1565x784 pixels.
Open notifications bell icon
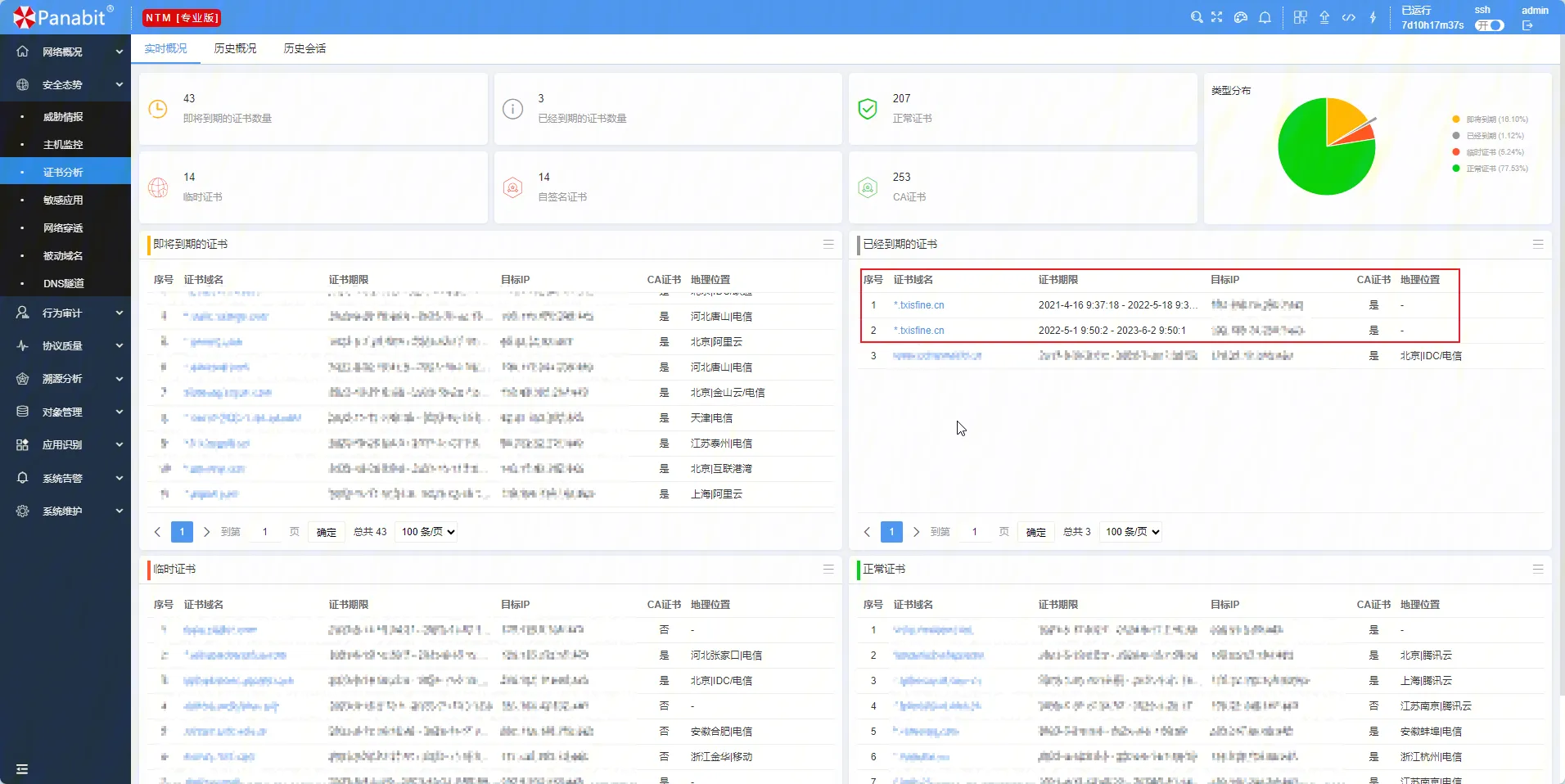(x=1265, y=17)
